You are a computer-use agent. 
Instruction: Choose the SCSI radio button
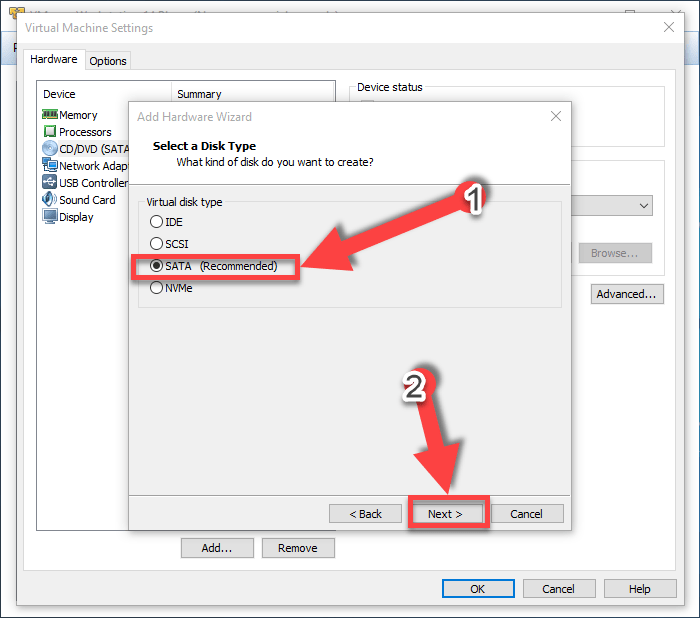click(x=155, y=244)
